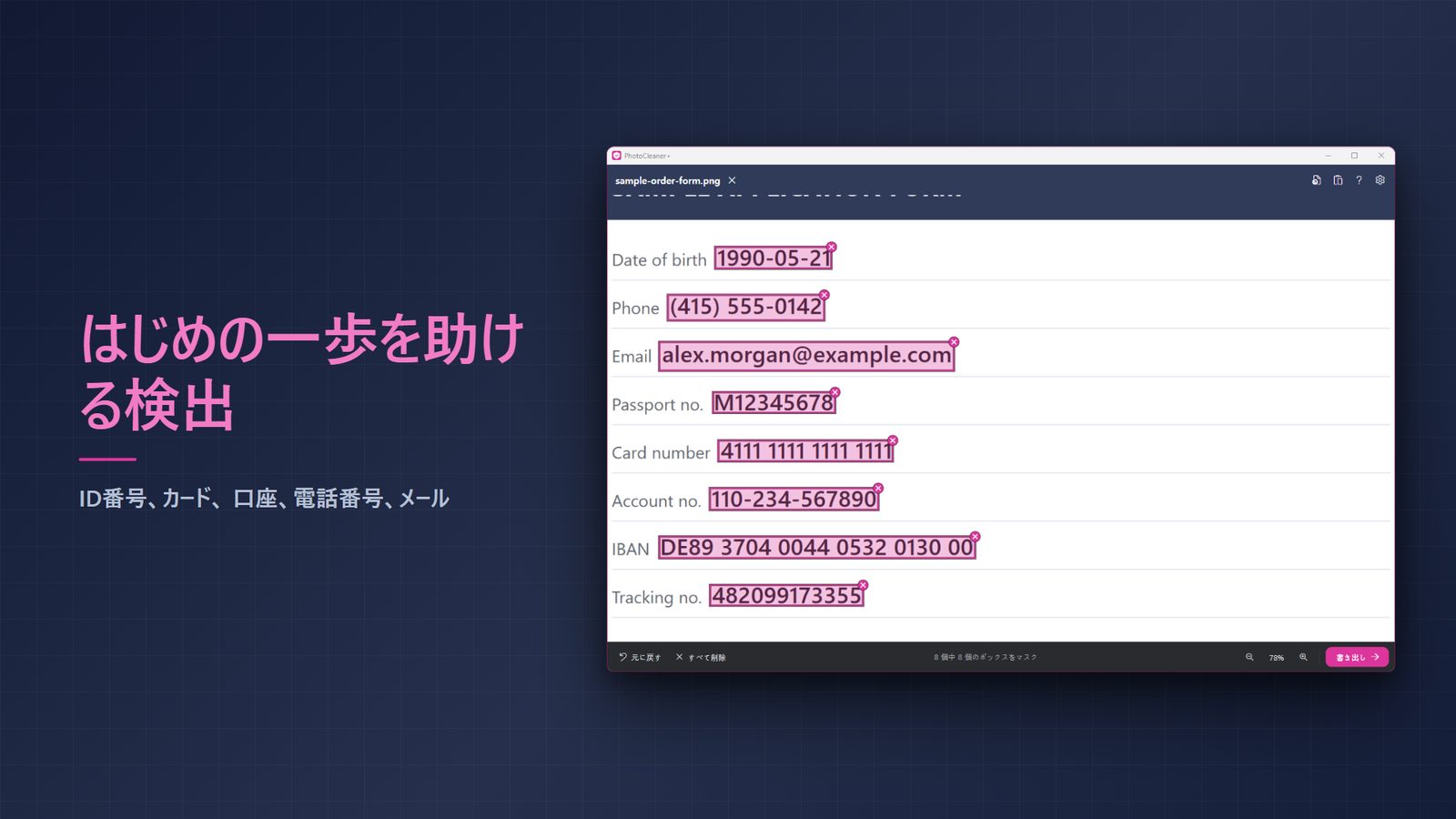Click the 'Date of birth' label
1456x819 pixels.
tap(659, 260)
